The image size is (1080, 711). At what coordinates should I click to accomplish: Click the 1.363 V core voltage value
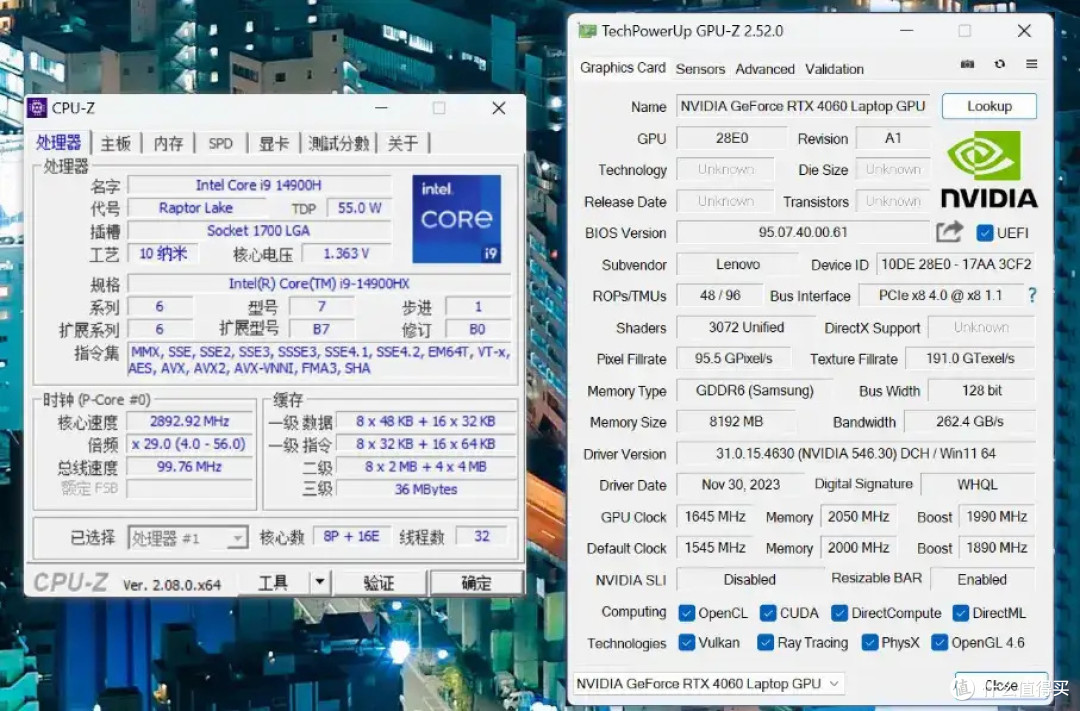coord(346,254)
